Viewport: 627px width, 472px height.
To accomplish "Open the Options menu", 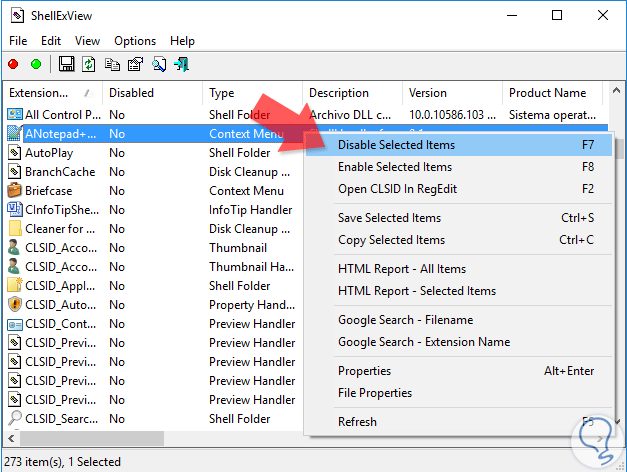I will click(x=135, y=41).
